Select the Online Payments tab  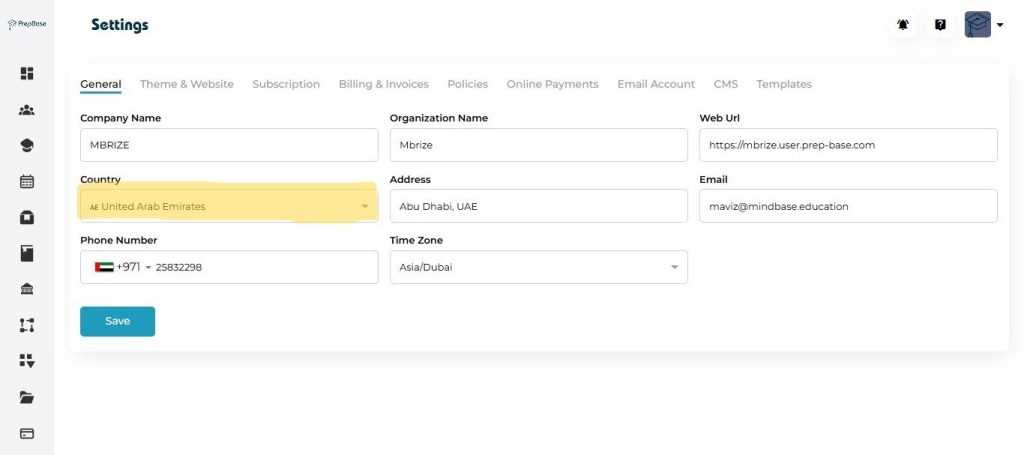point(552,84)
